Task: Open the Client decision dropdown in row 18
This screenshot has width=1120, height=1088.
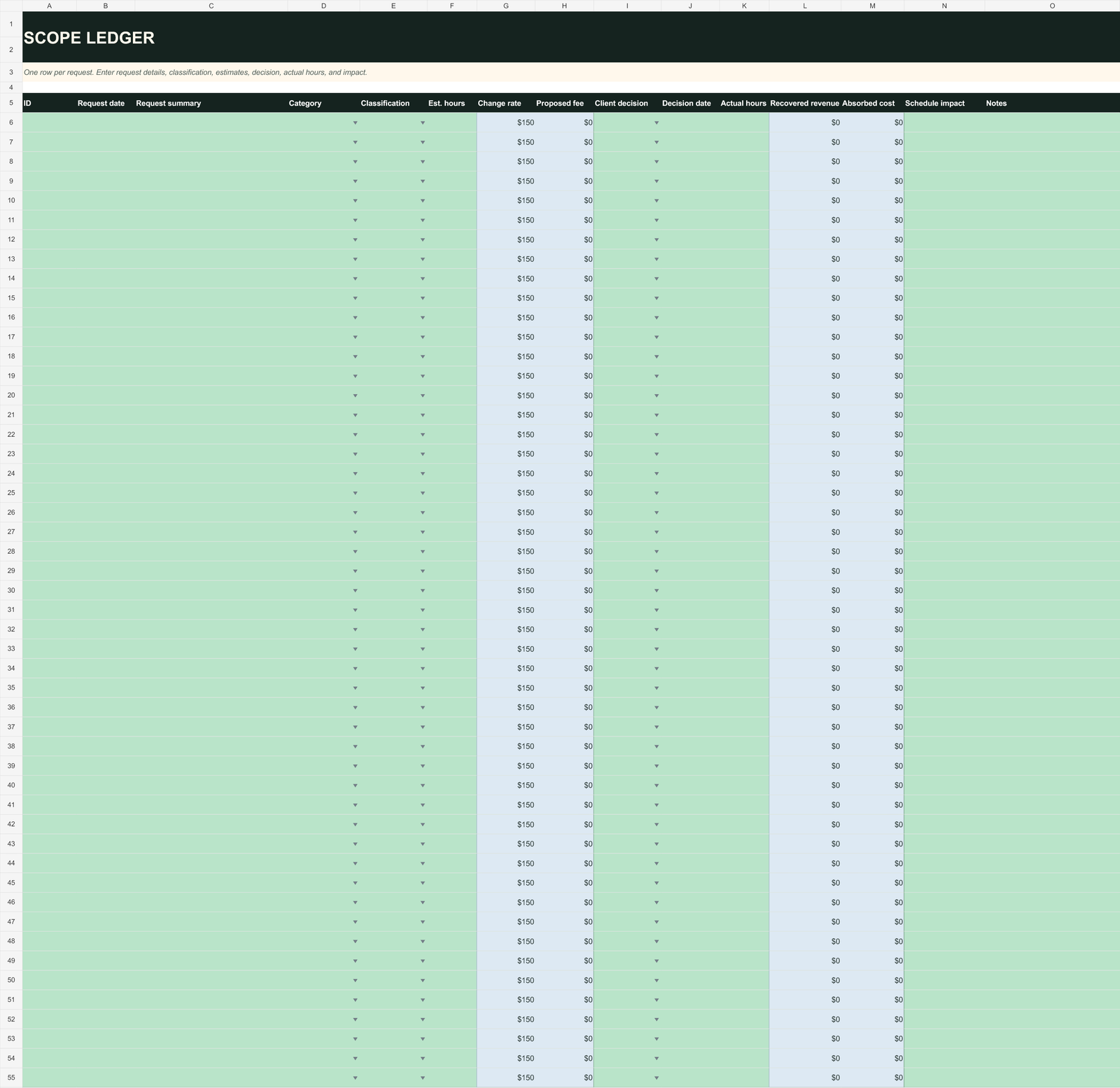Action: [x=657, y=356]
